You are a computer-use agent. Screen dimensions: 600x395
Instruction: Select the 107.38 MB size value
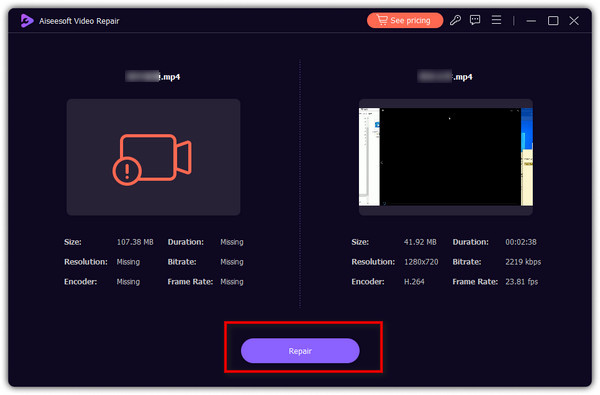135,242
